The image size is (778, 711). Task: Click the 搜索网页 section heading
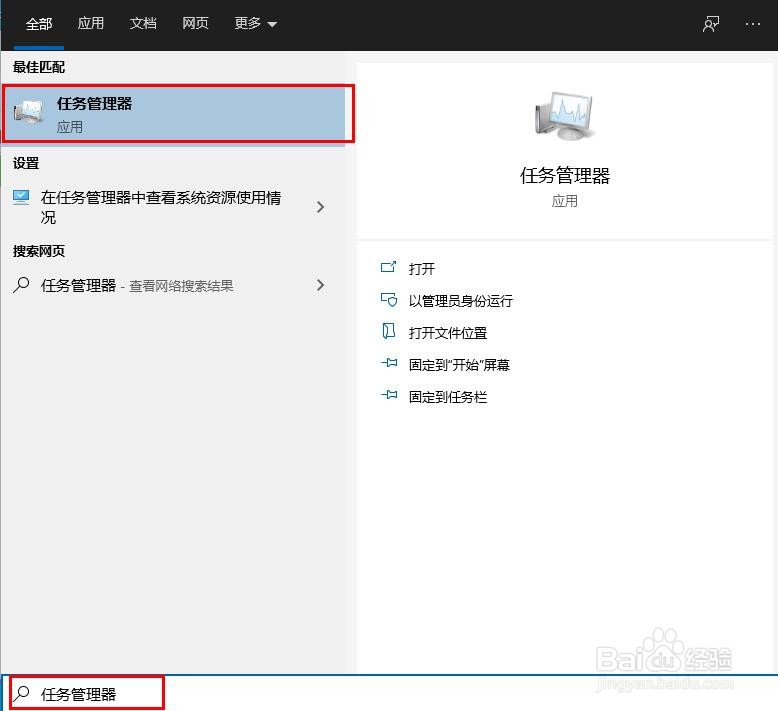point(39,251)
